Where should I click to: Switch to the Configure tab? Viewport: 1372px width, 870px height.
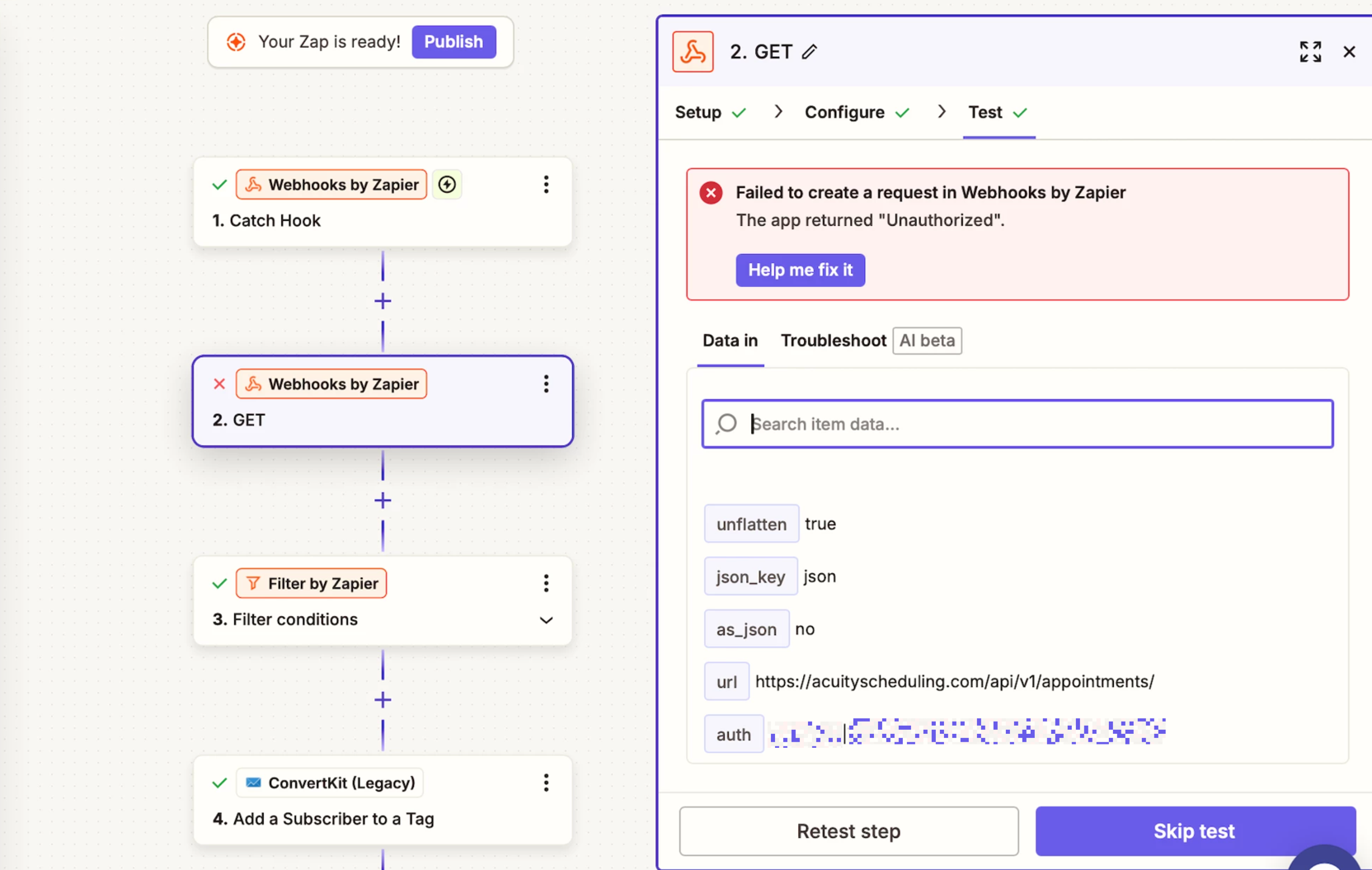pos(857,112)
